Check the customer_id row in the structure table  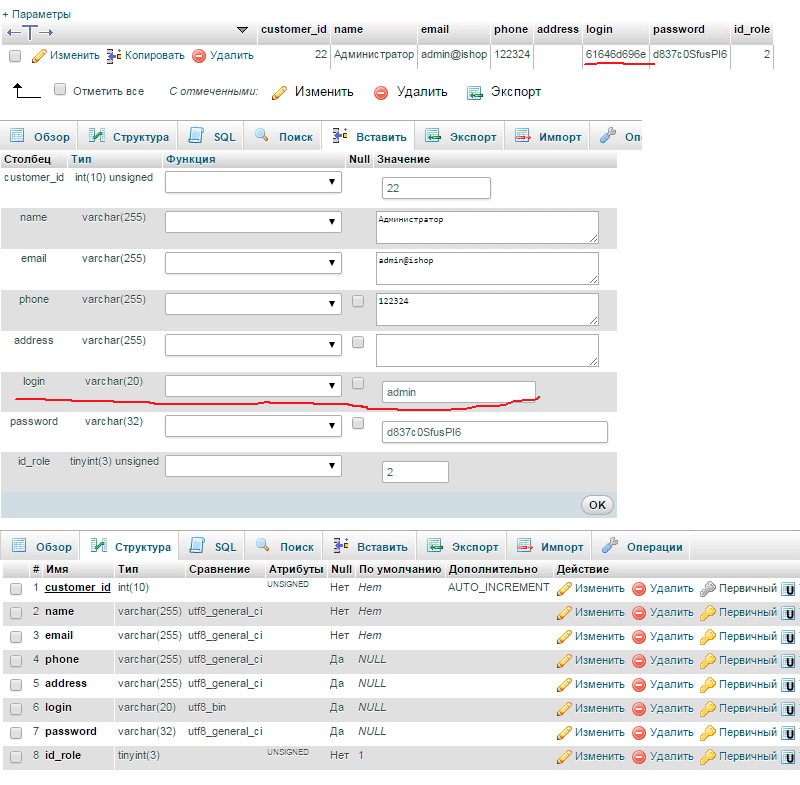(x=16, y=589)
